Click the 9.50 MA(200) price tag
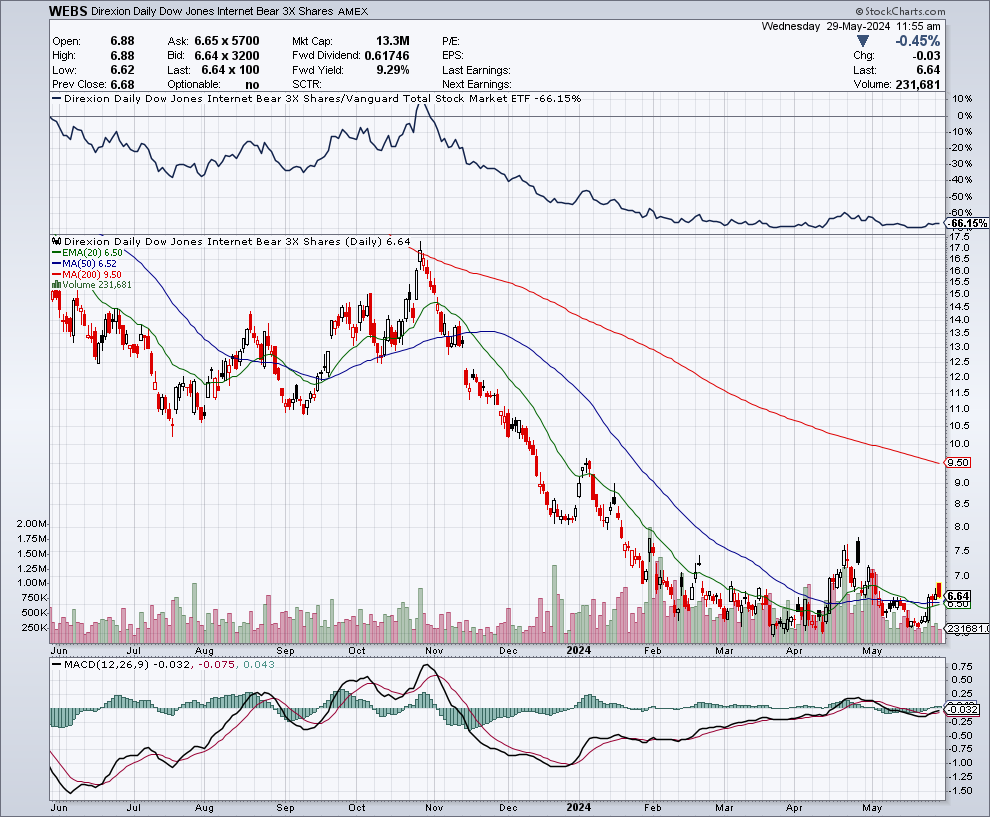The image size is (990, 817). pyautogui.click(x=958, y=462)
